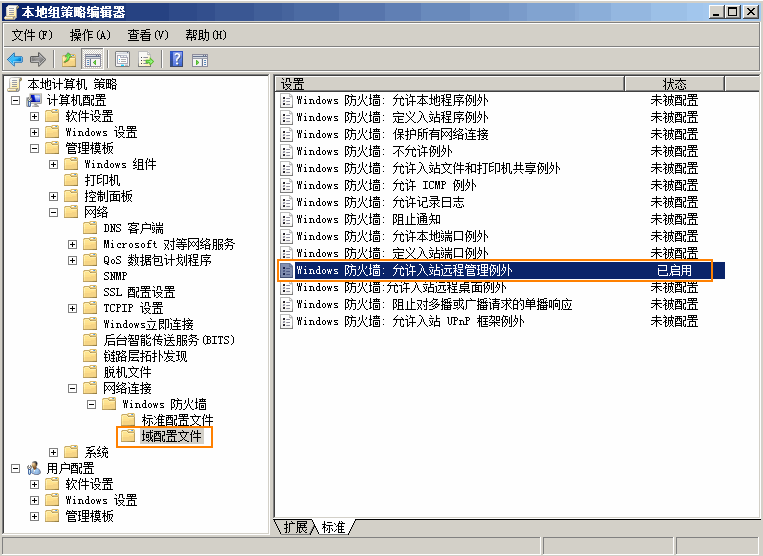Expand Windows 设置 under 计算机配置
The image size is (763, 556).
(x=35, y=132)
